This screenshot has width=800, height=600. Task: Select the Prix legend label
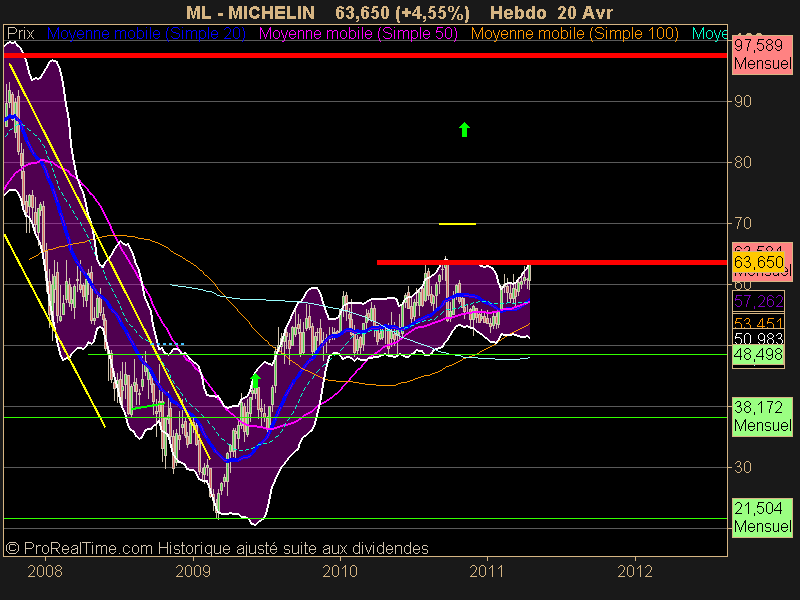click(20, 34)
